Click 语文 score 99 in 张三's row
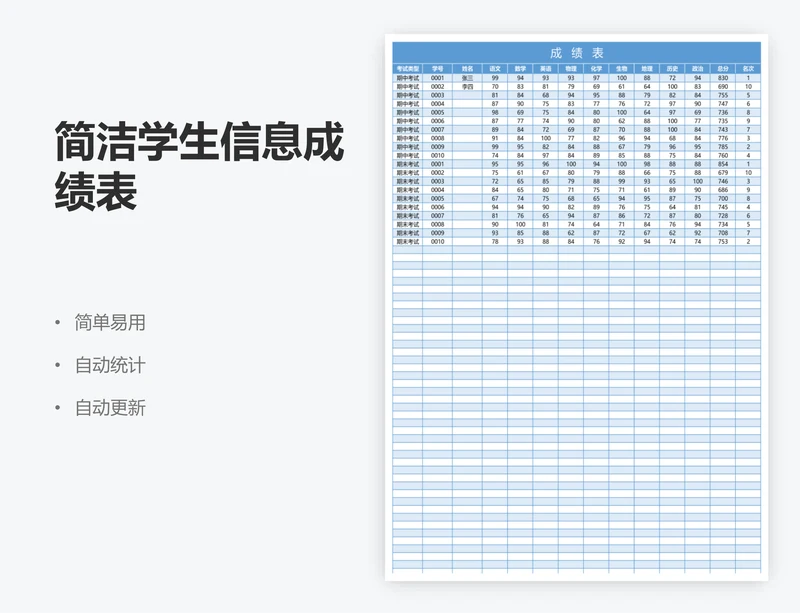The width and height of the screenshot is (800, 613). click(495, 78)
